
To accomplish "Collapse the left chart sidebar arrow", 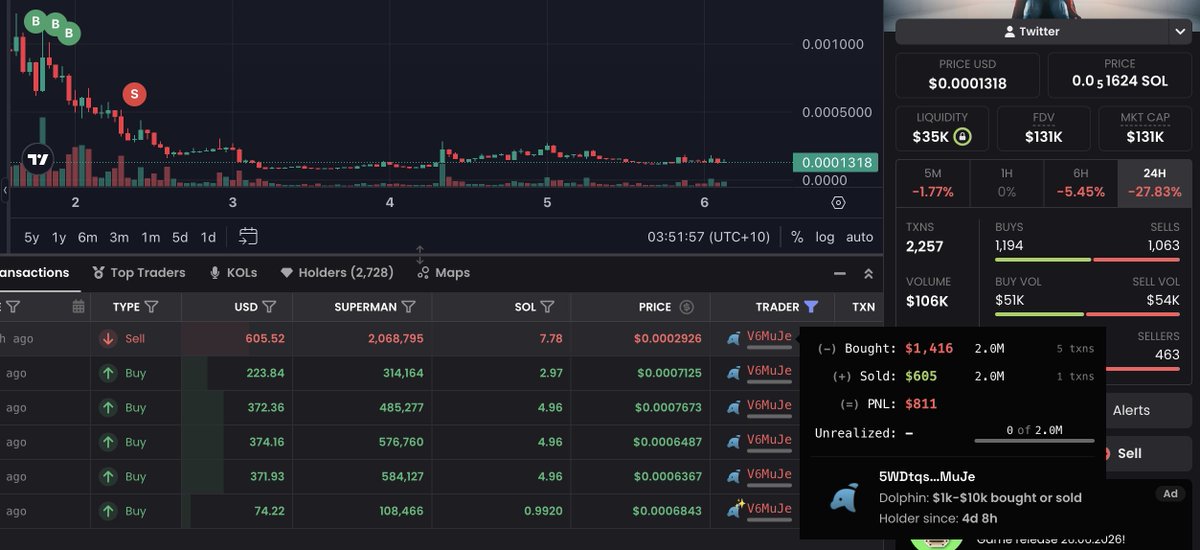I will pos(5,190).
